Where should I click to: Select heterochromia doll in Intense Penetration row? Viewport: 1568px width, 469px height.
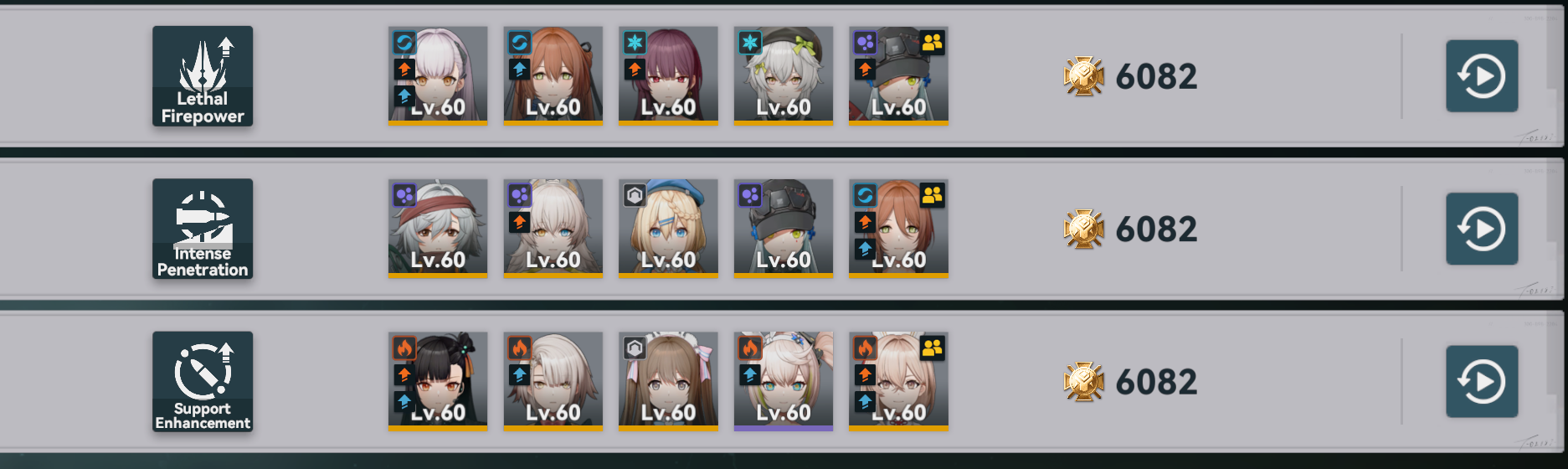pyautogui.click(x=553, y=229)
